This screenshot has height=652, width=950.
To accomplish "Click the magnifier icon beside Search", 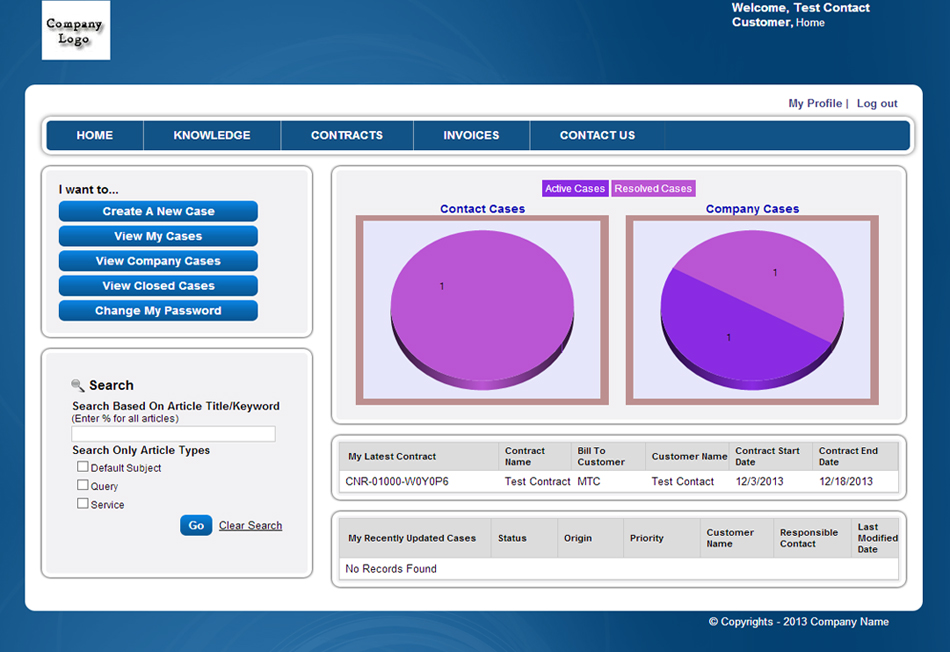I will tap(78, 385).
